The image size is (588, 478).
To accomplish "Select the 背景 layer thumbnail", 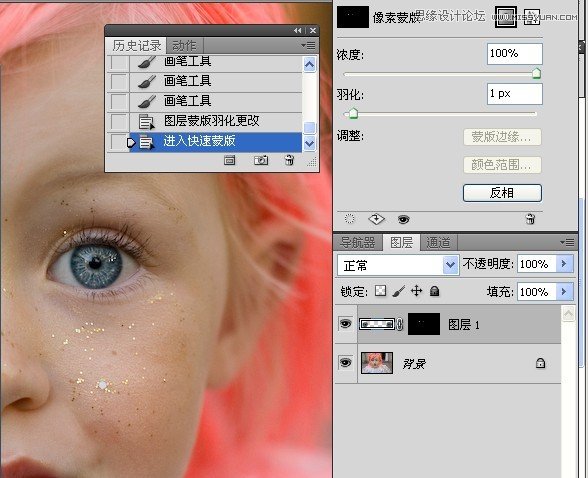I will 377,363.
